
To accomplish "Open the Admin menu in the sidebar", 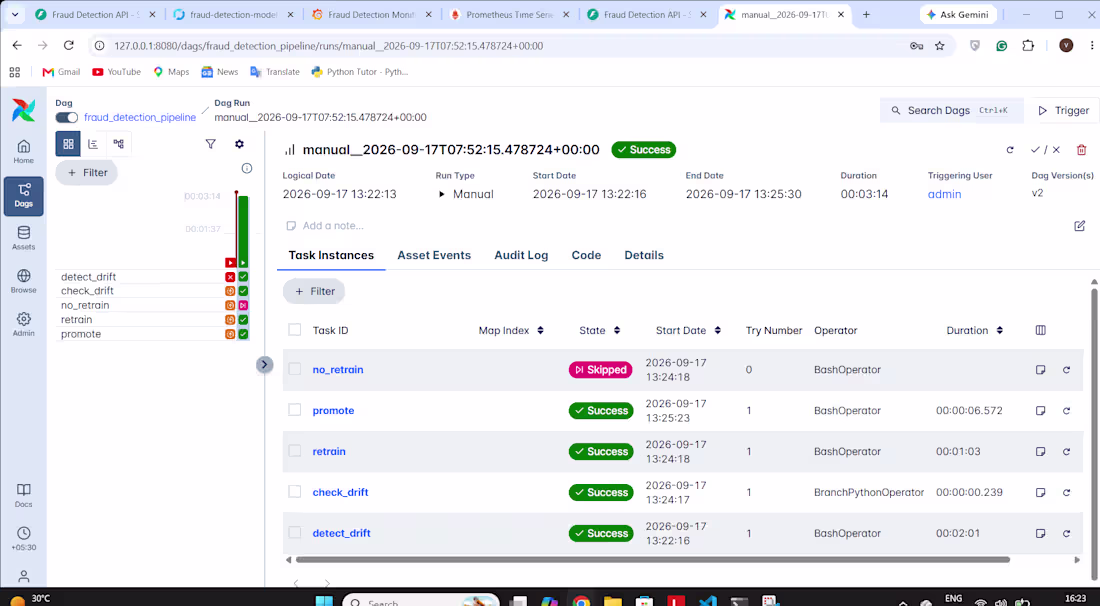I will coord(23,325).
